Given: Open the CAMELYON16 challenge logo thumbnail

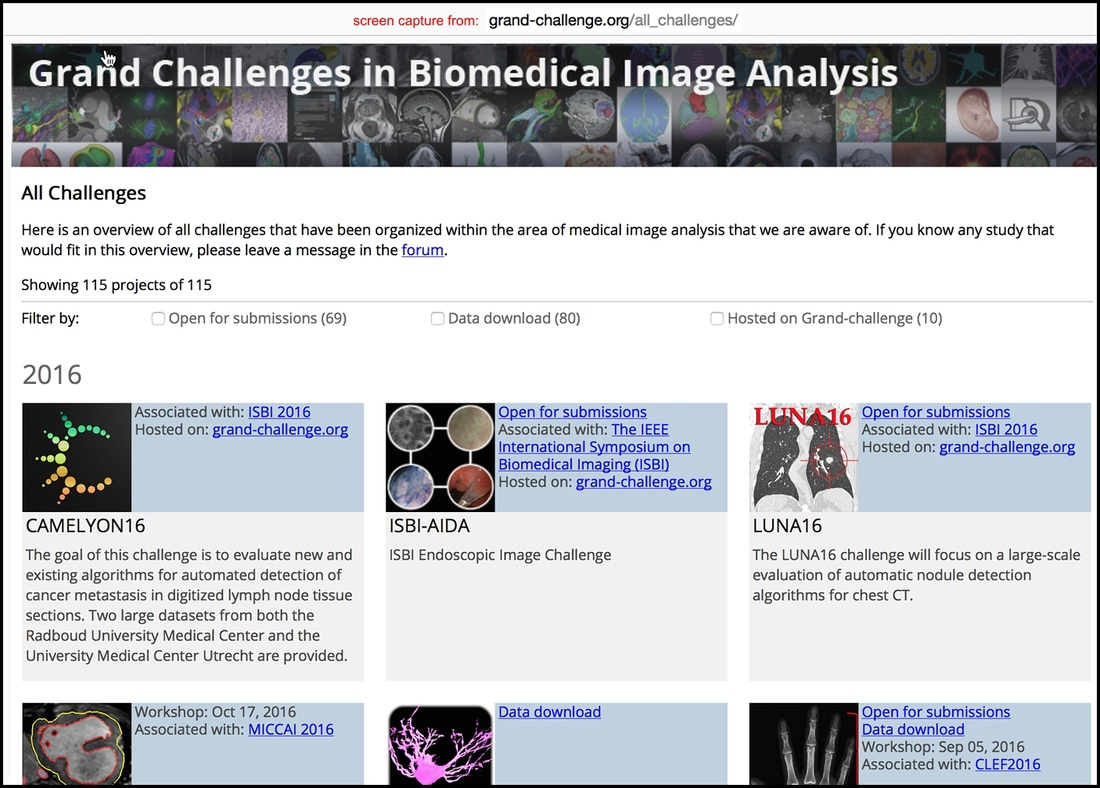Looking at the screenshot, I should pyautogui.click(x=76, y=458).
